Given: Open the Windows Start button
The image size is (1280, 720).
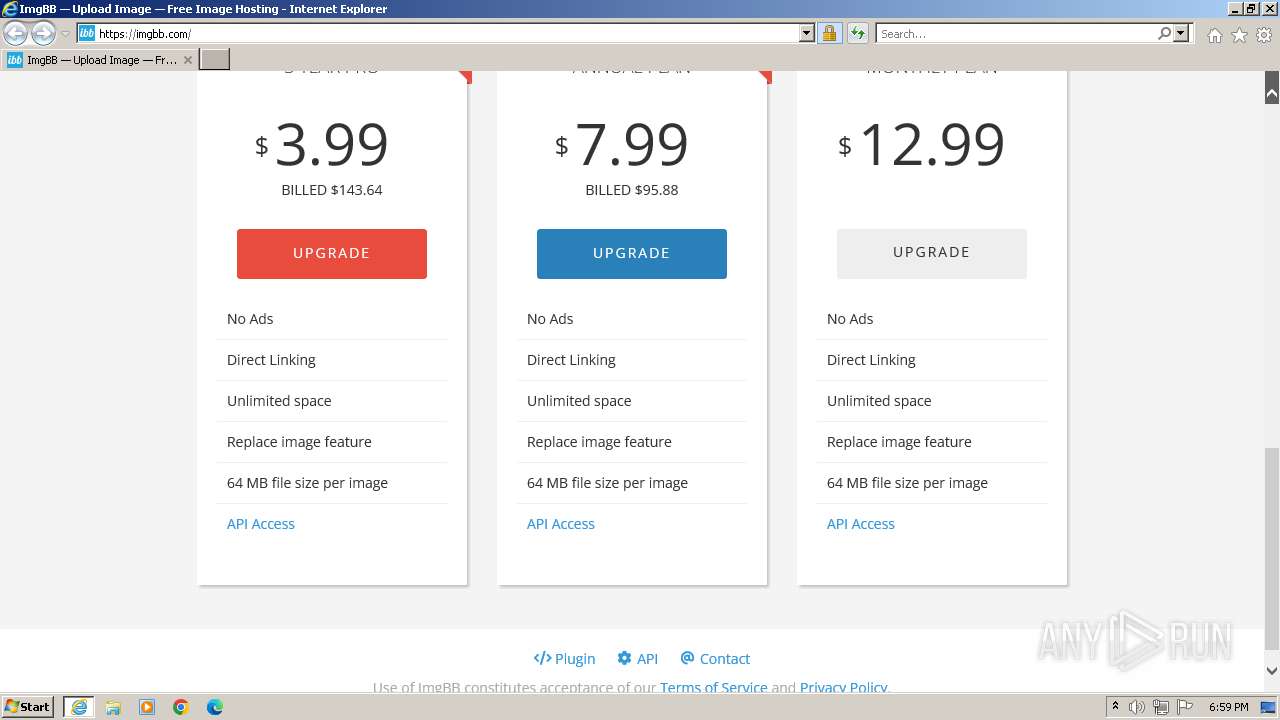Looking at the screenshot, I should [x=28, y=707].
